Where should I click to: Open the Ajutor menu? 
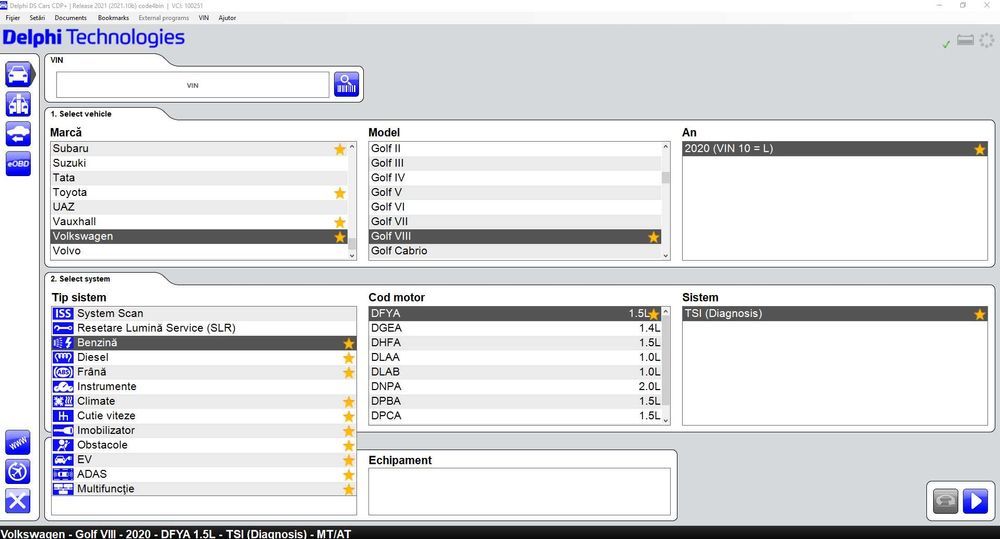227,18
